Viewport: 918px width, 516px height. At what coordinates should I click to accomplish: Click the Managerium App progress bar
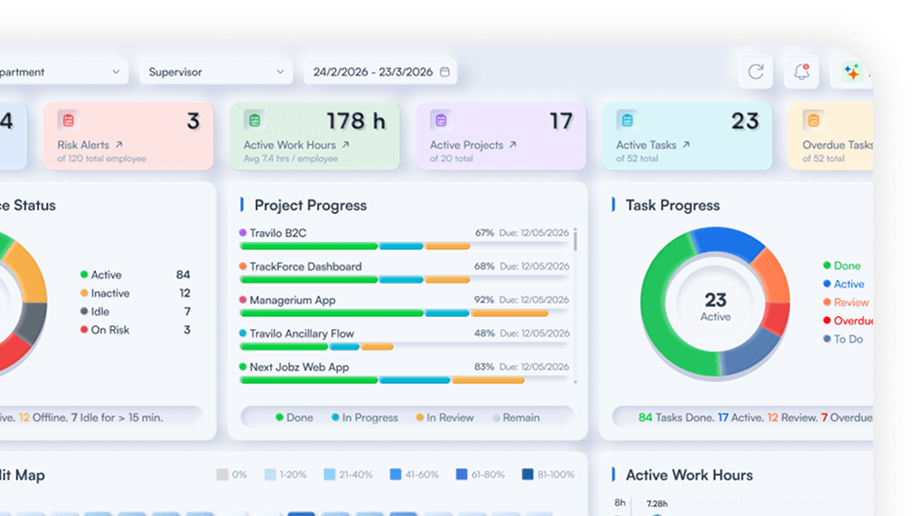405,313
